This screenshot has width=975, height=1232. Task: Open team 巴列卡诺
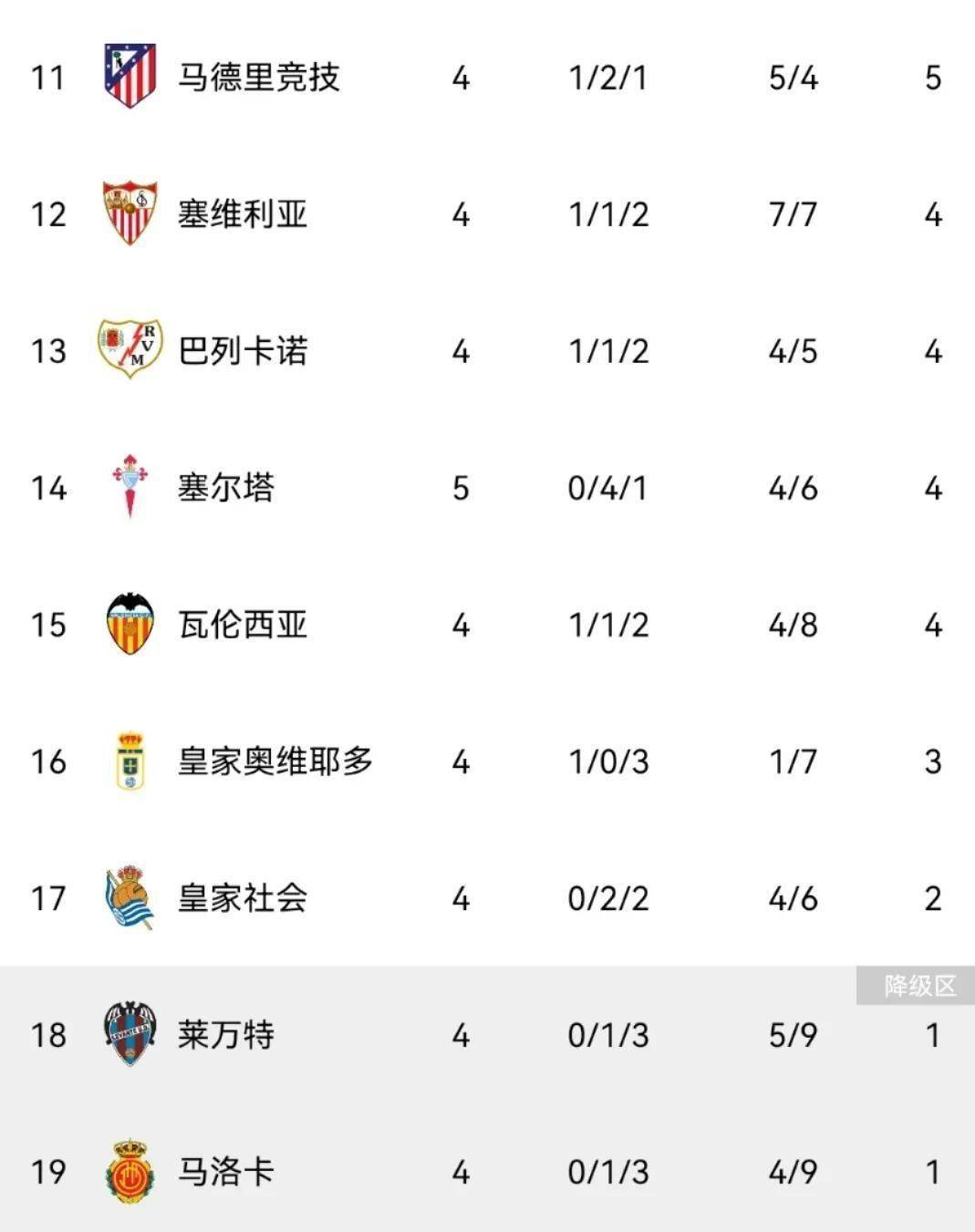tap(242, 350)
